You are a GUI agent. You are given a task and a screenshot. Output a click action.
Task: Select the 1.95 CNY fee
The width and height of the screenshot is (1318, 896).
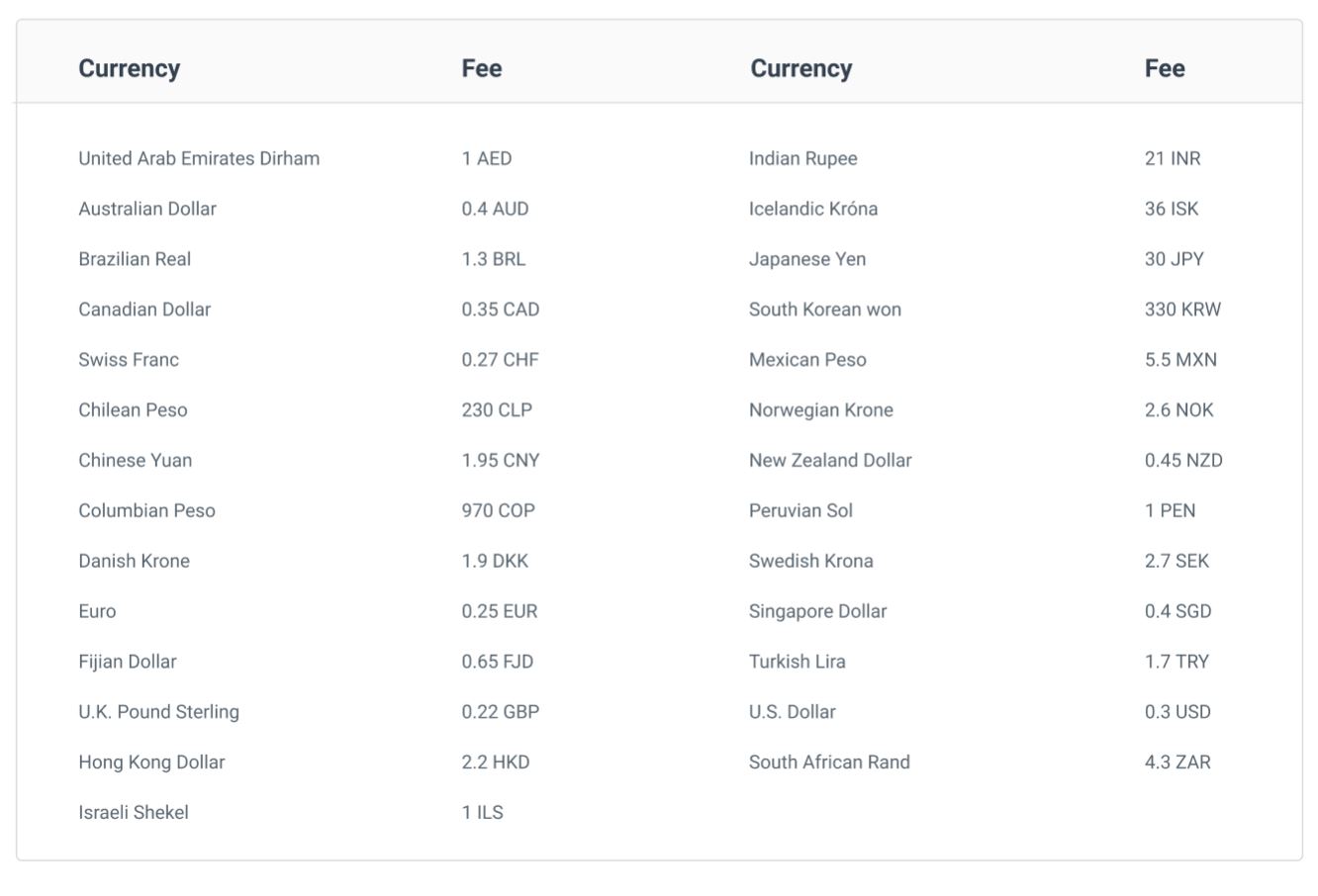coord(501,461)
